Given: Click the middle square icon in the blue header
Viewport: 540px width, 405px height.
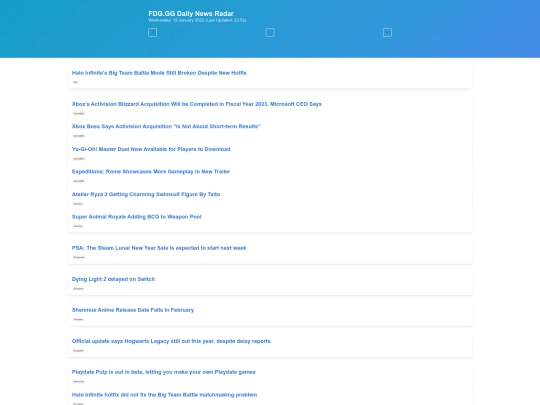Looking at the screenshot, I should pyautogui.click(x=270, y=32).
